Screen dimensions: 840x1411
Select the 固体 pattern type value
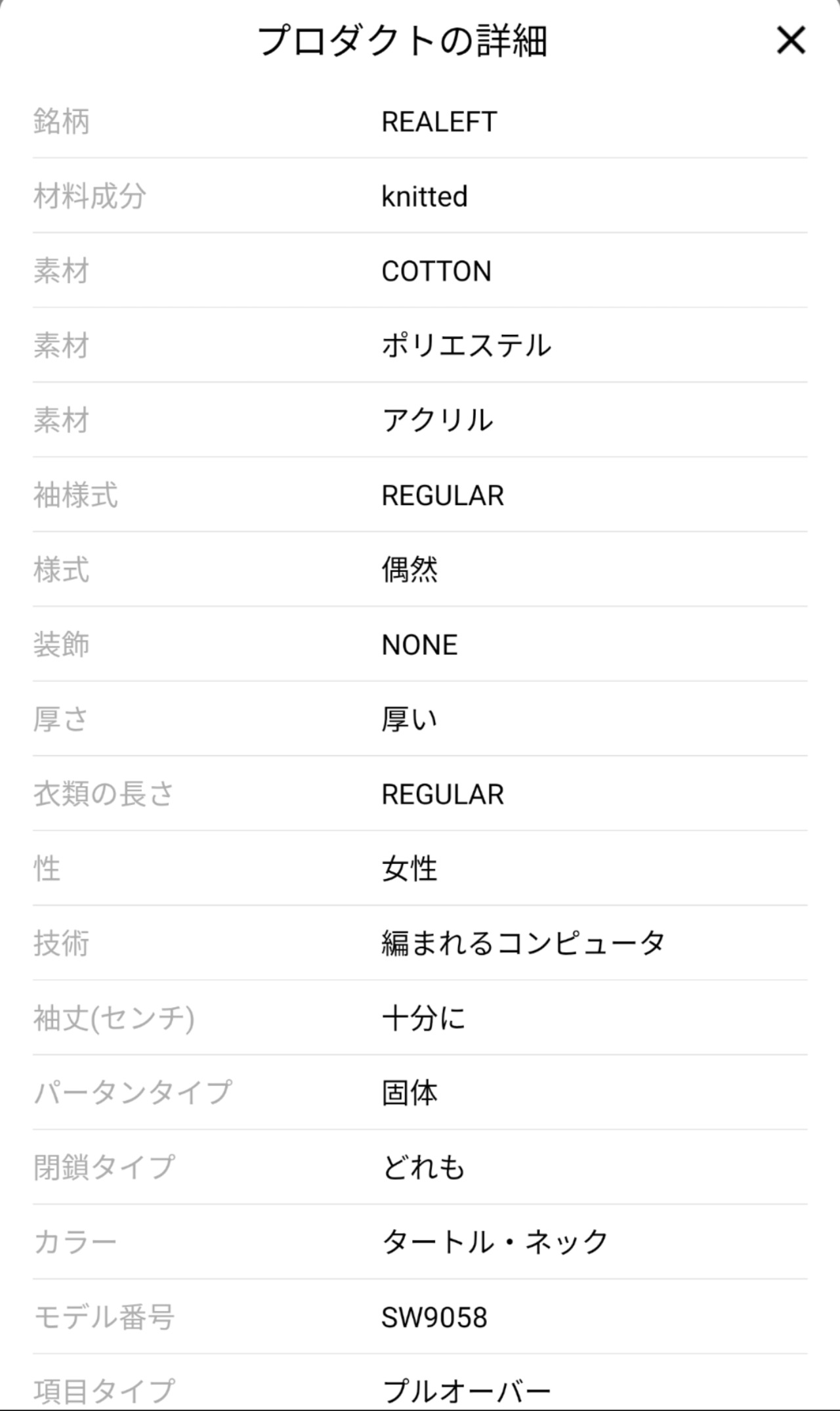[x=409, y=1093]
